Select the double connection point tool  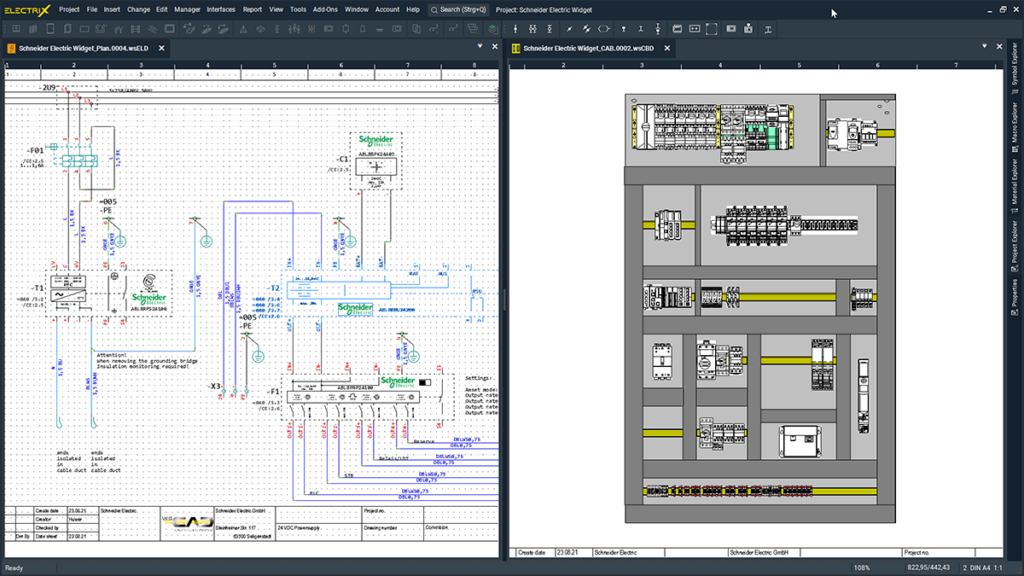click(533, 29)
